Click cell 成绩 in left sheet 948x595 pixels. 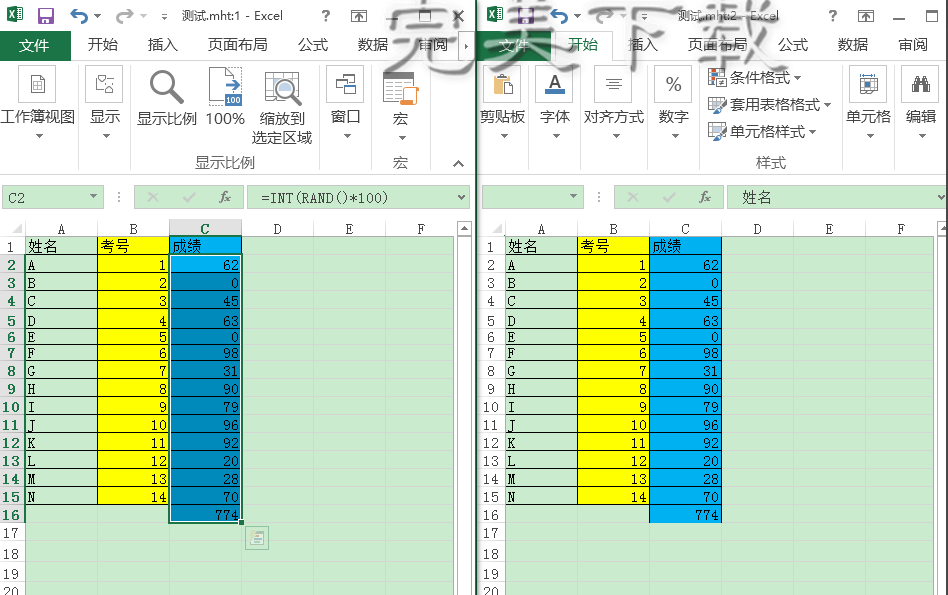(206, 246)
